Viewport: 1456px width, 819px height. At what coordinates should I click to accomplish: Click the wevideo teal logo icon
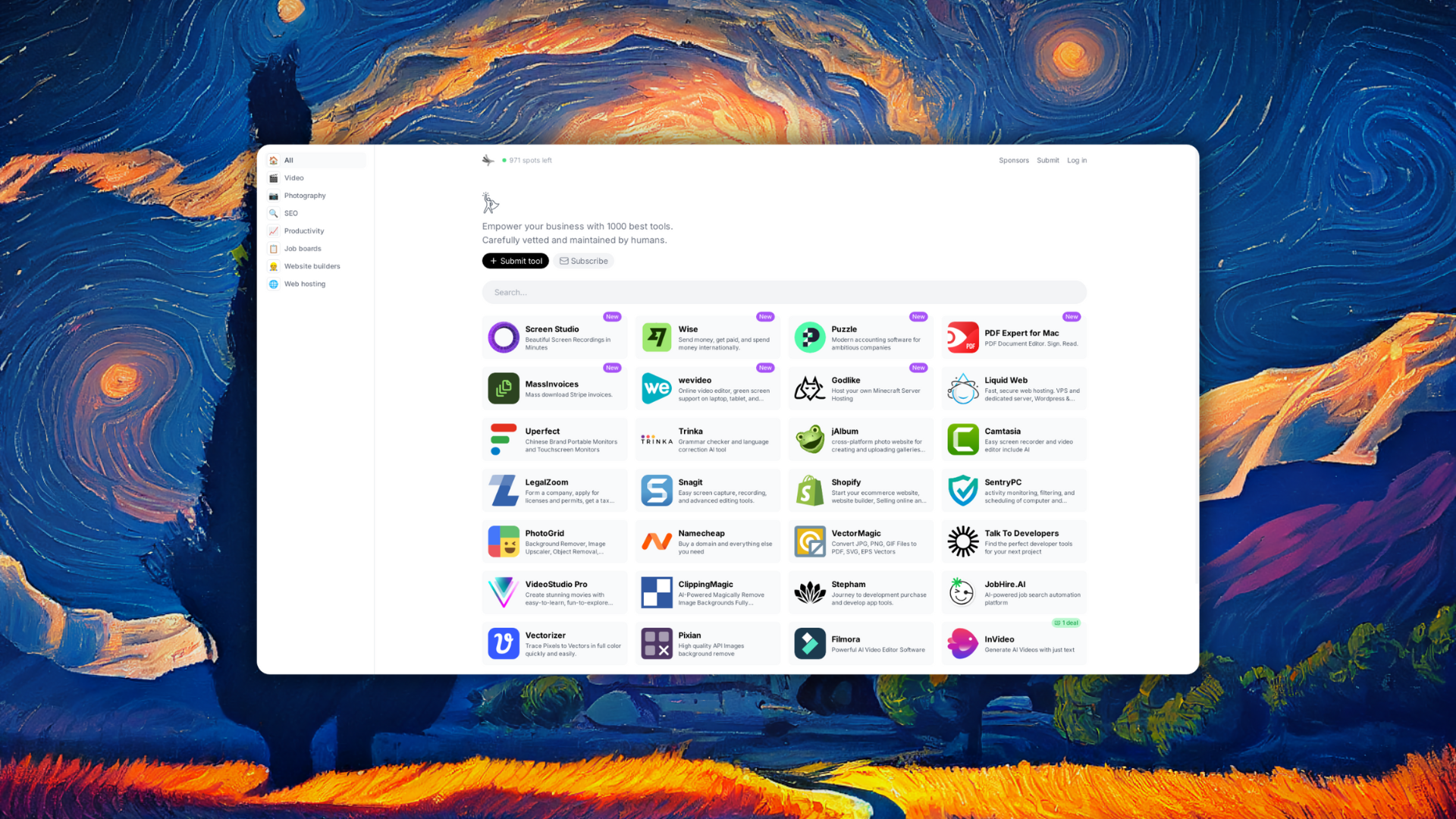pos(657,388)
